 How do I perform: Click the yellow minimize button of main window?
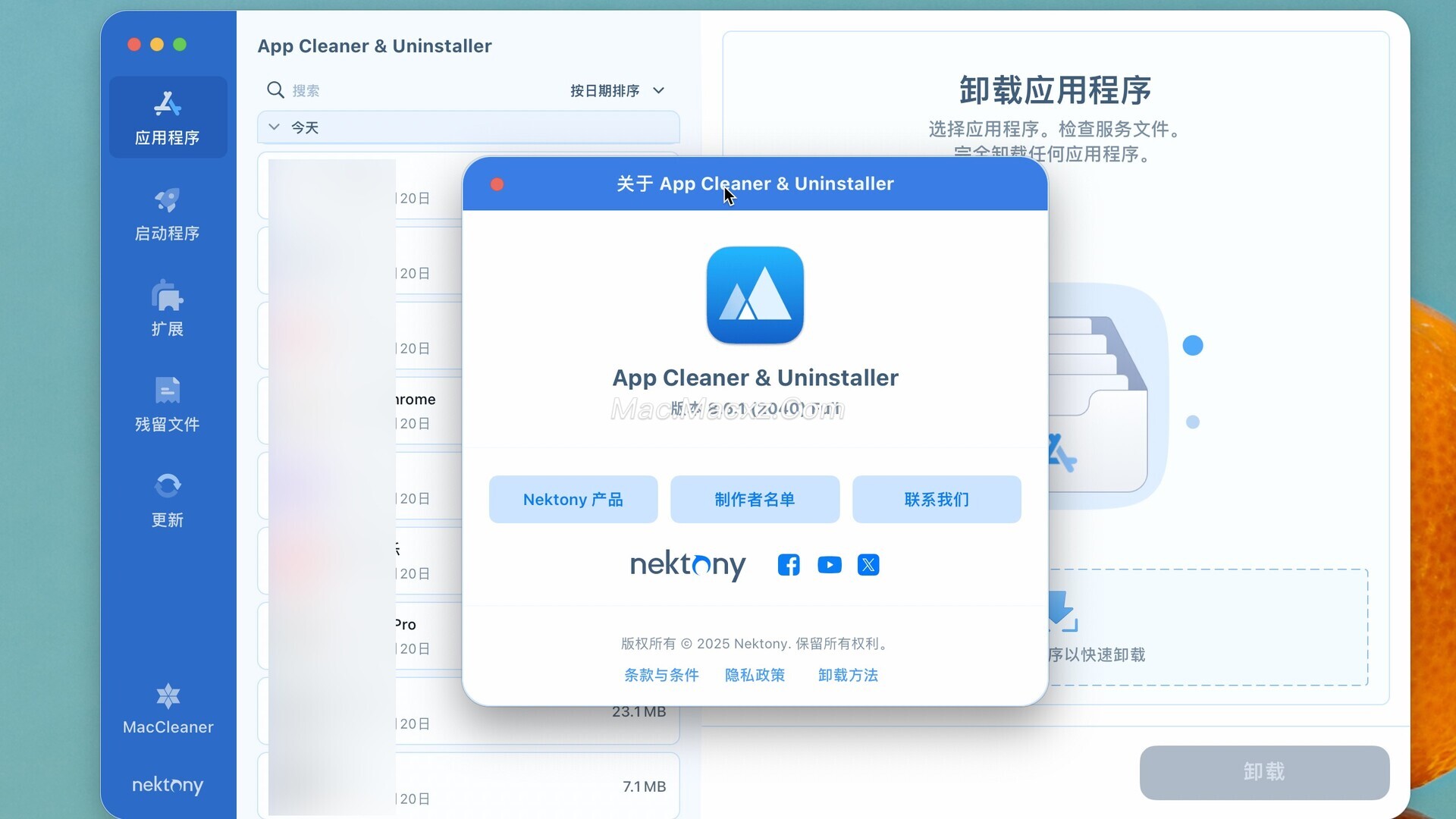(157, 45)
